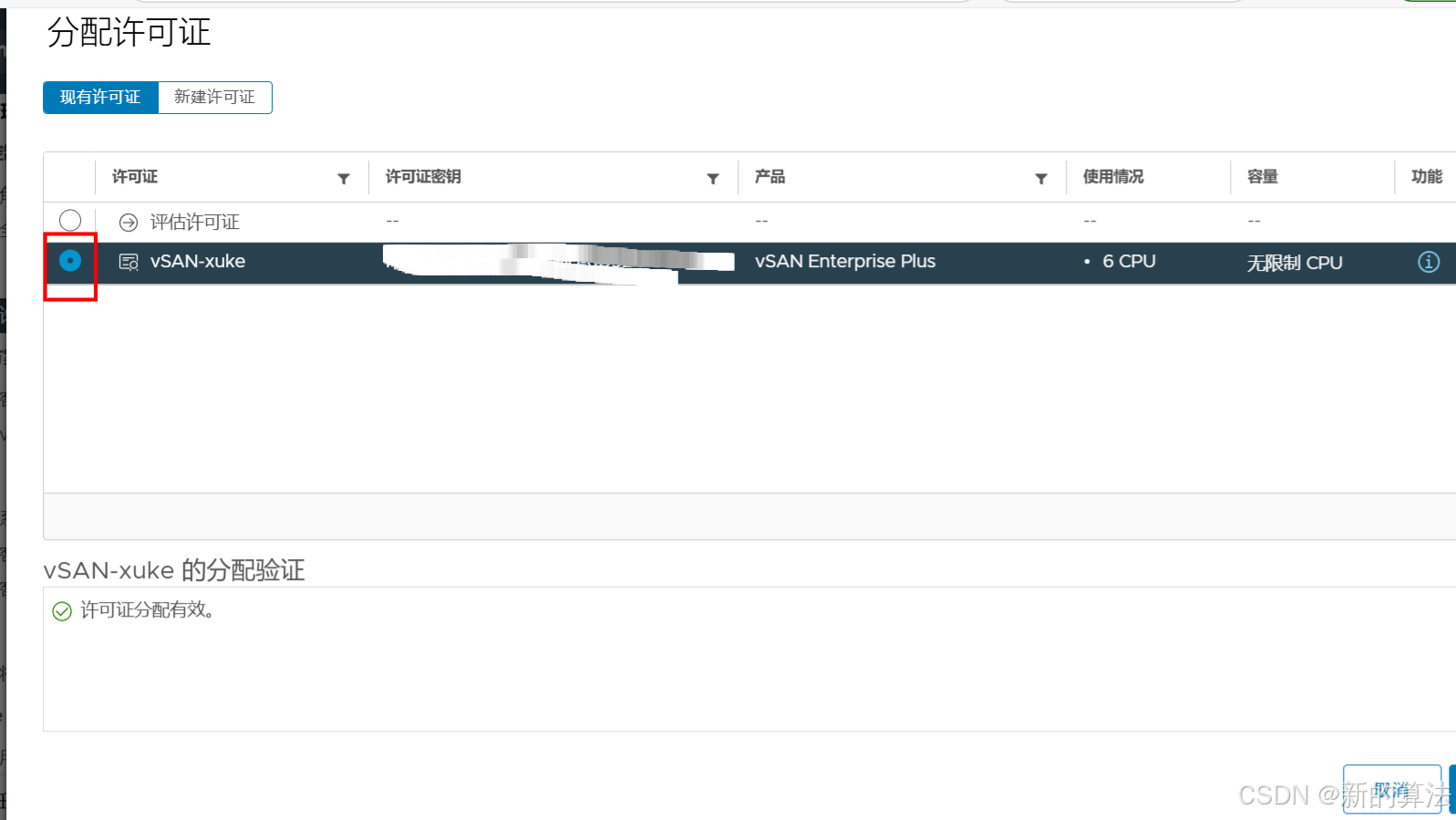Image resolution: width=1456 pixels, height=820 pixels.
Task: Click the 使用情况 column header
Action: coord(1113,177)
